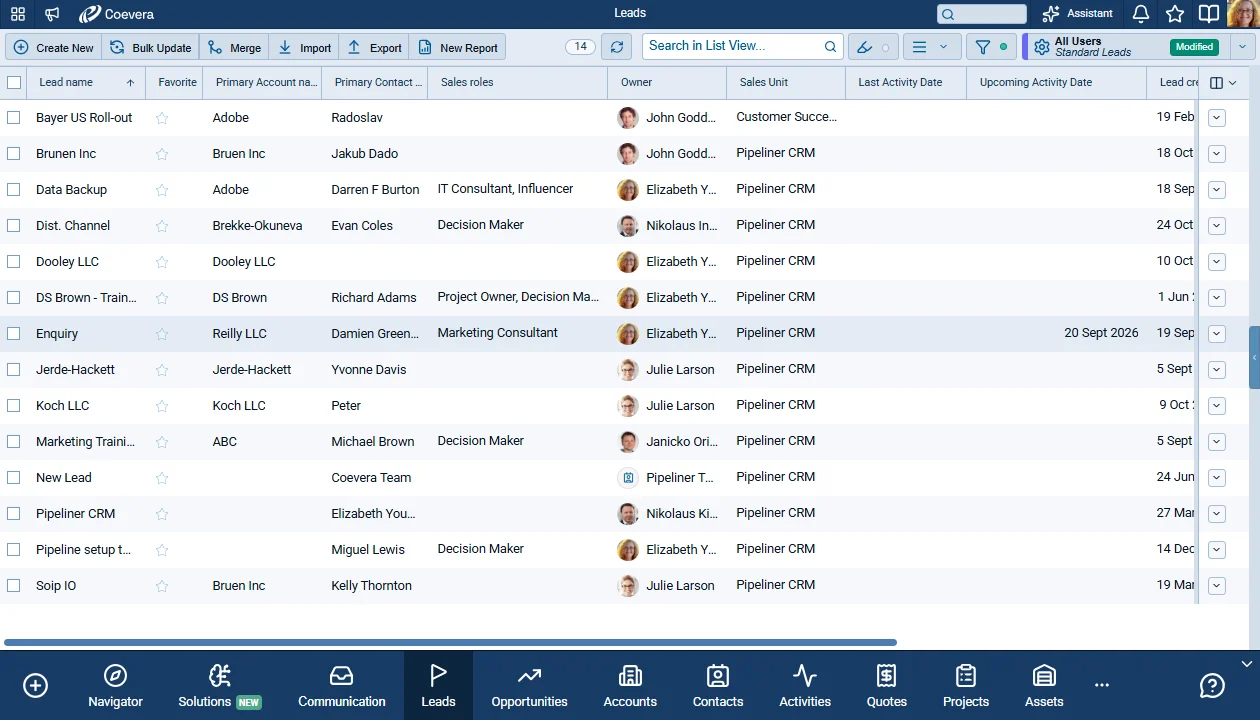This screenshot has width=1260, height=720.
Task: Open the Activities section
Action: (x=805, y=686)
